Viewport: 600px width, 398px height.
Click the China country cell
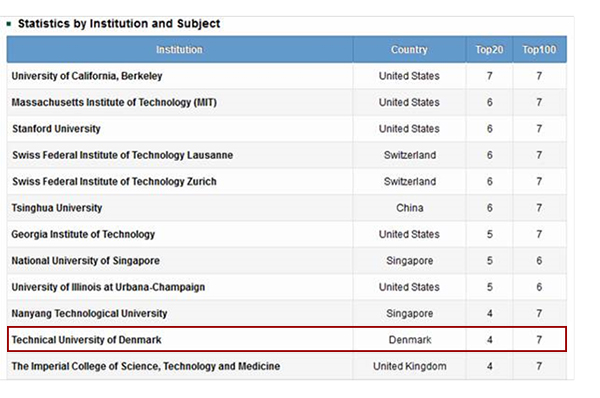[410, 208]
